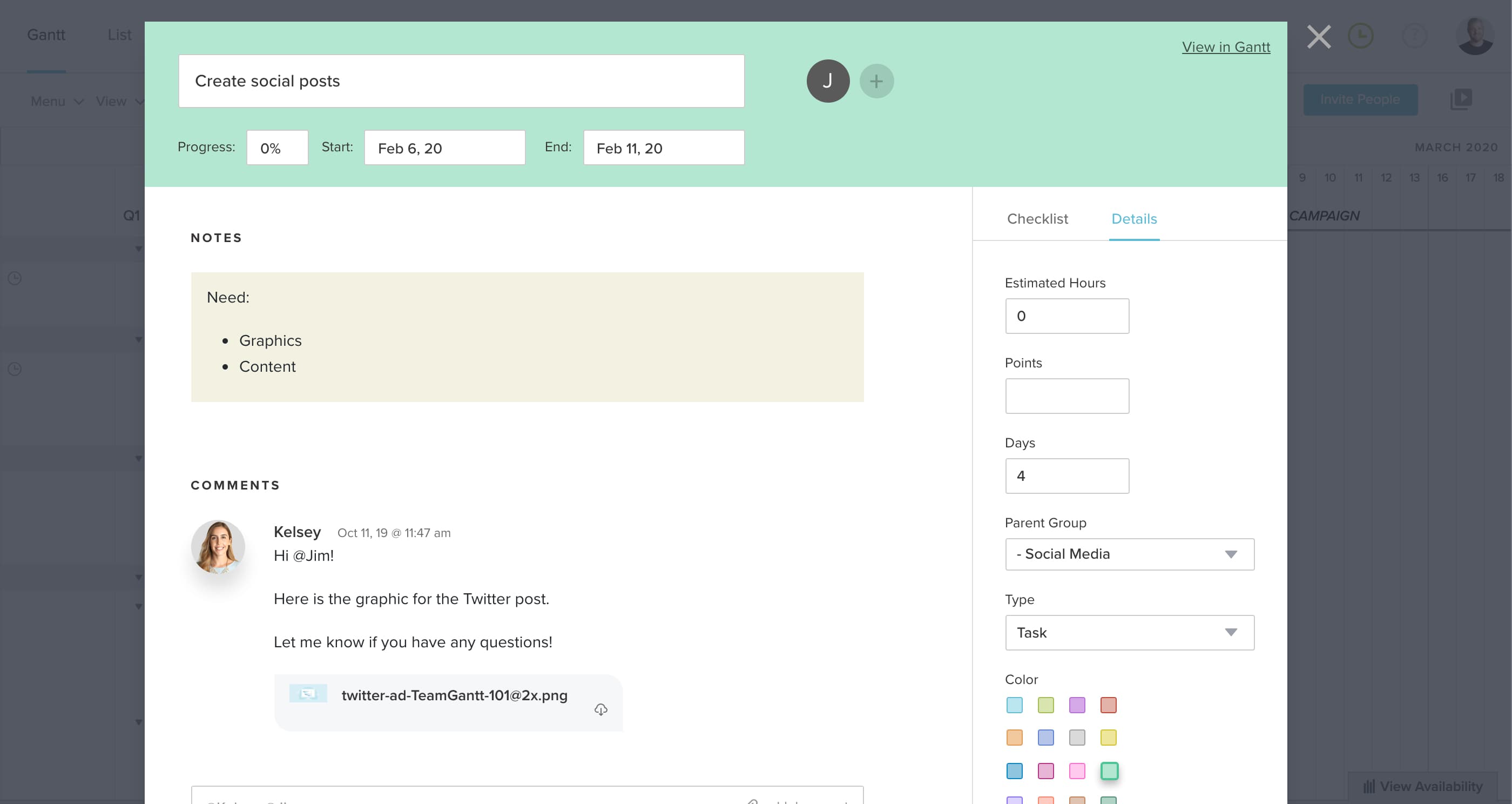Open the twitter-ad image thumbnail

click(x=308, y=694)
